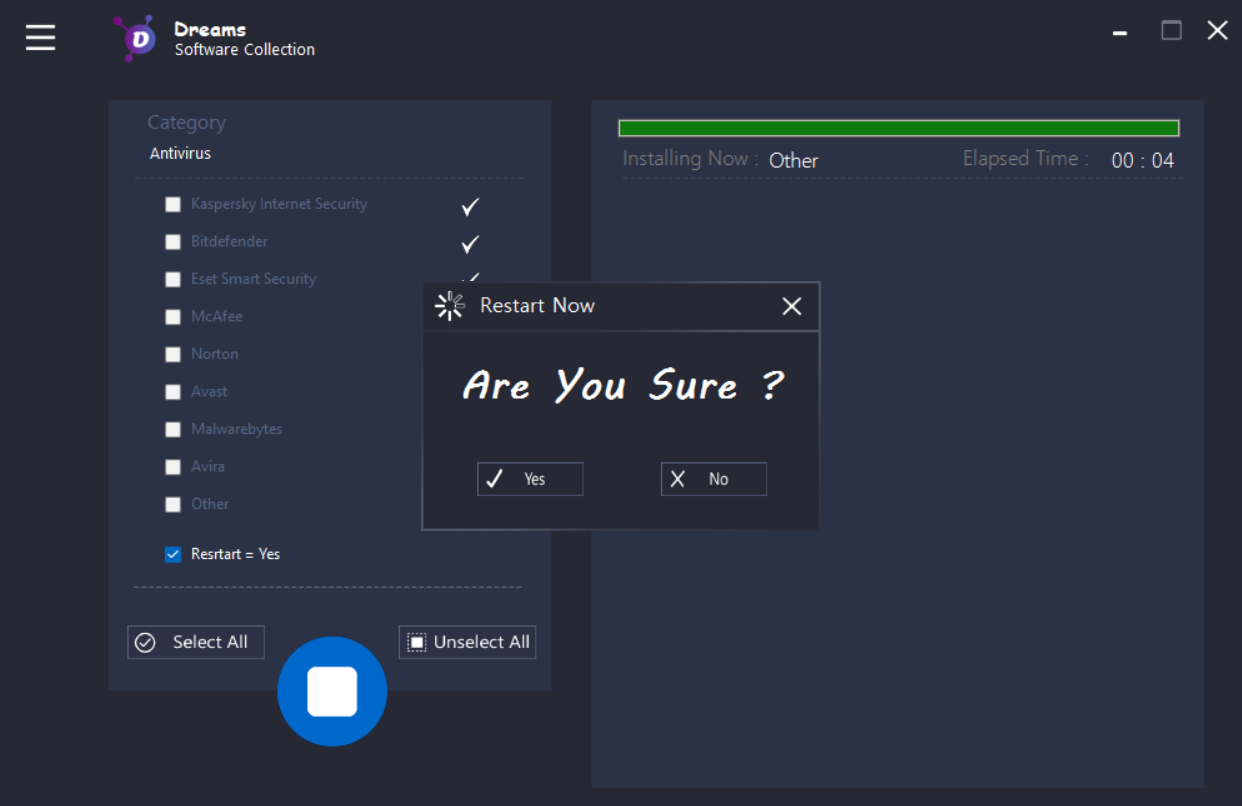1242x806 pixels.
Task: Maximize the Dreams application window
Action: pyautogui.click(x=1171, y=31)
